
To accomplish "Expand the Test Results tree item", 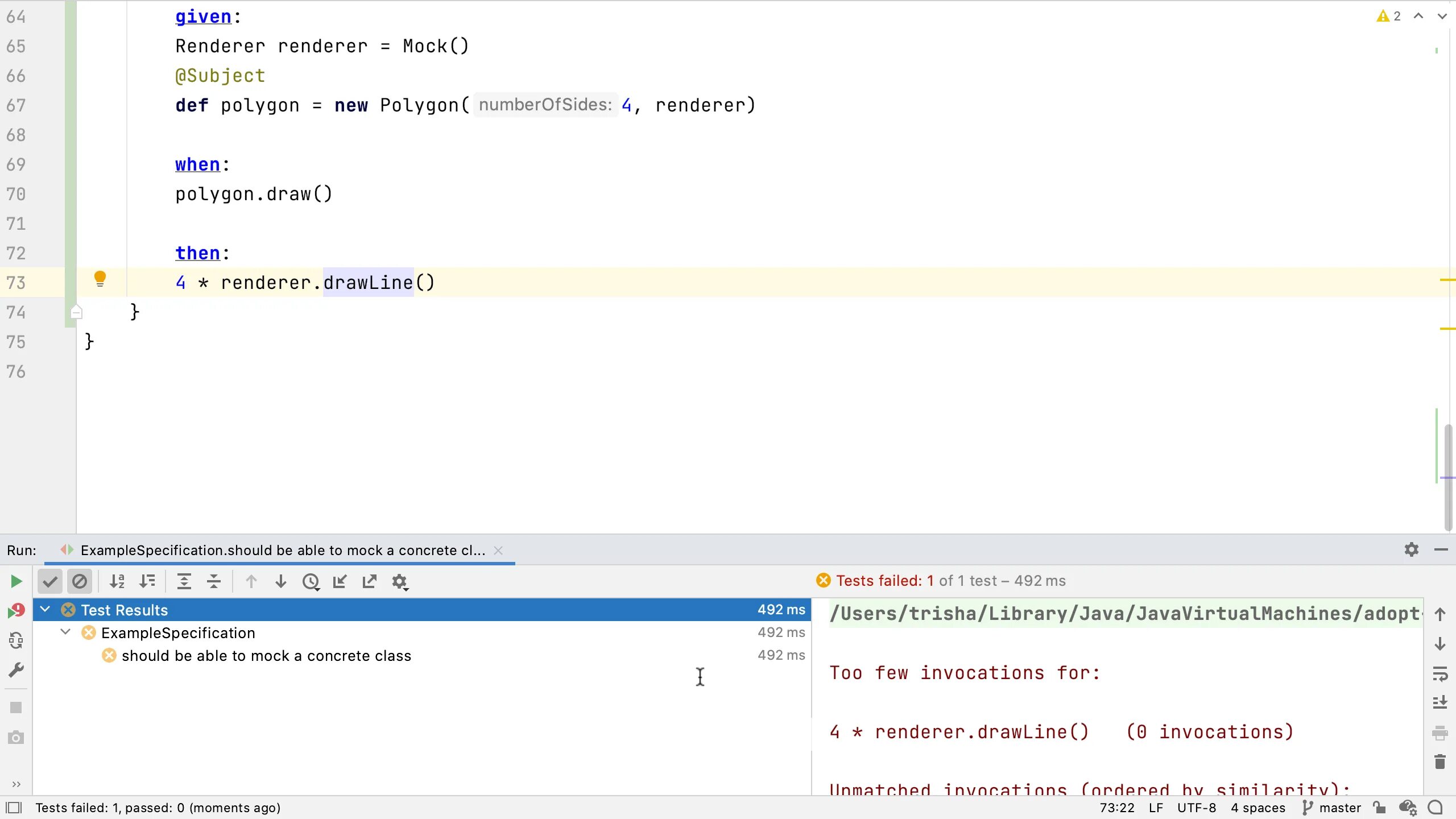I will pos(45,609).
